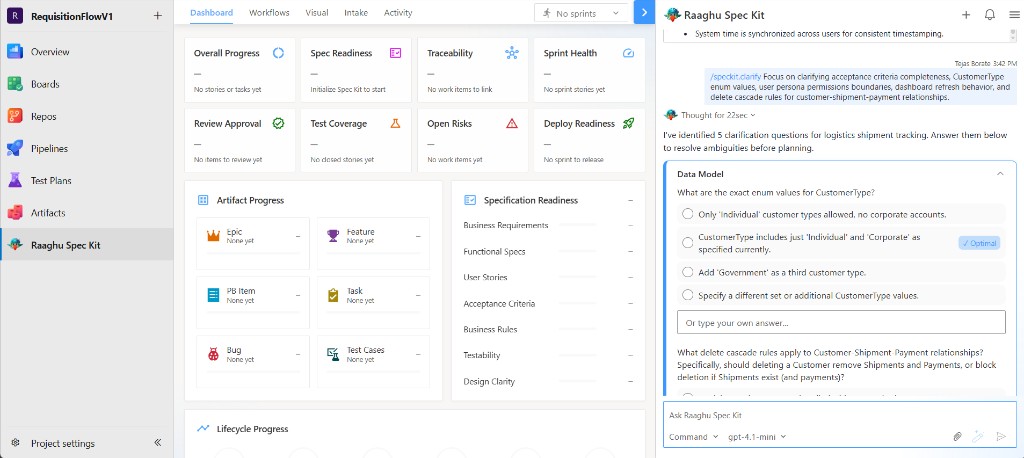This screenshot has width=1024, height=458.
Task: Click the attachment paperclip icon
Action: [x=957, y=436]
